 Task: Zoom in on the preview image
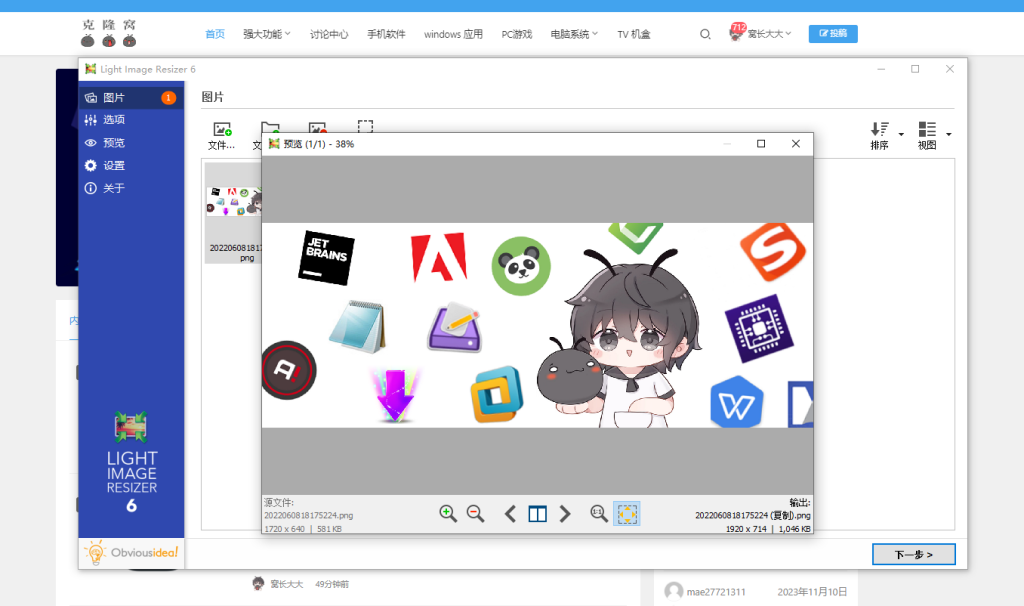point(448,513)
